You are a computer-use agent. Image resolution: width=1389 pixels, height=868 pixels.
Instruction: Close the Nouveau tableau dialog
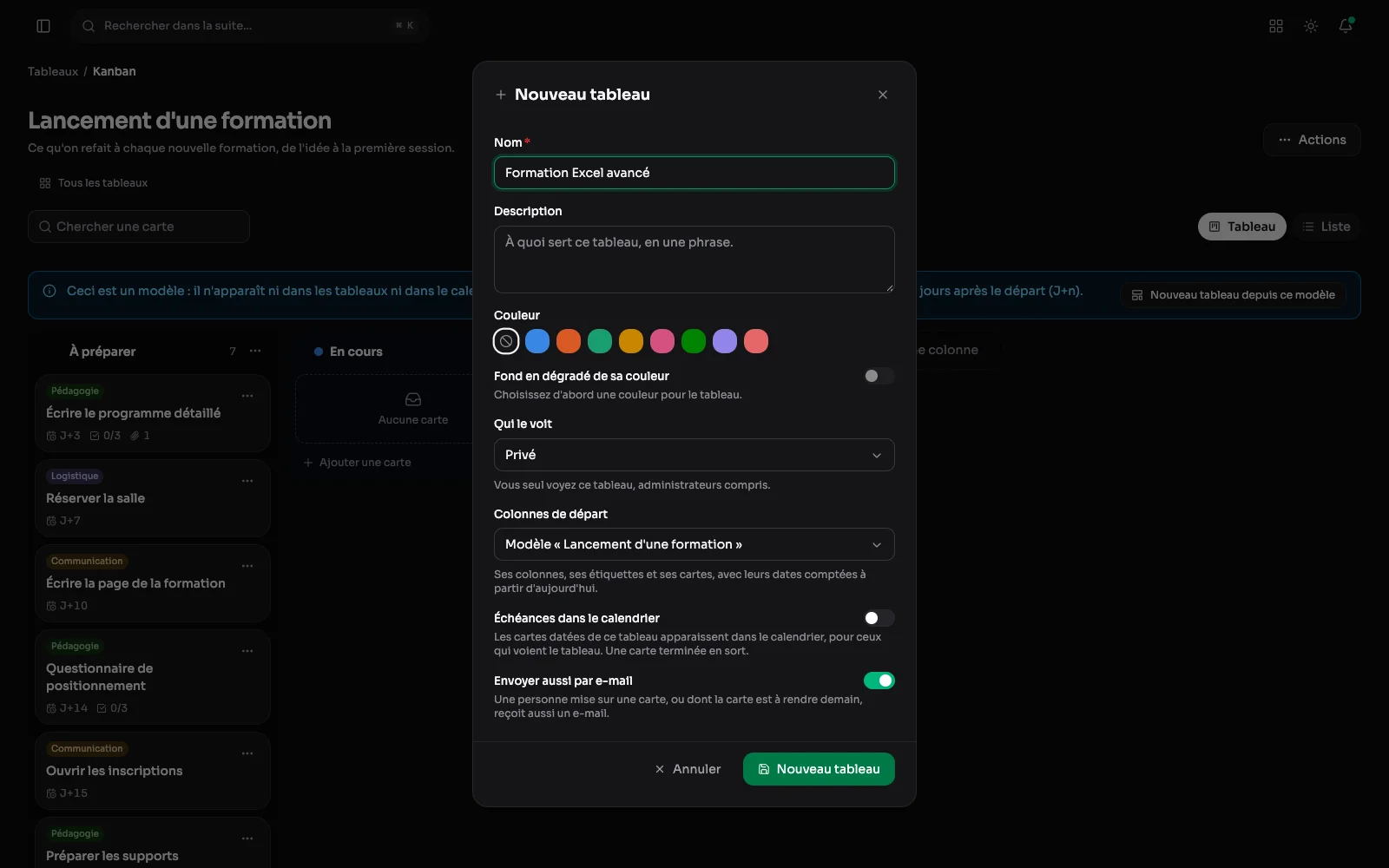click(883, 95)
